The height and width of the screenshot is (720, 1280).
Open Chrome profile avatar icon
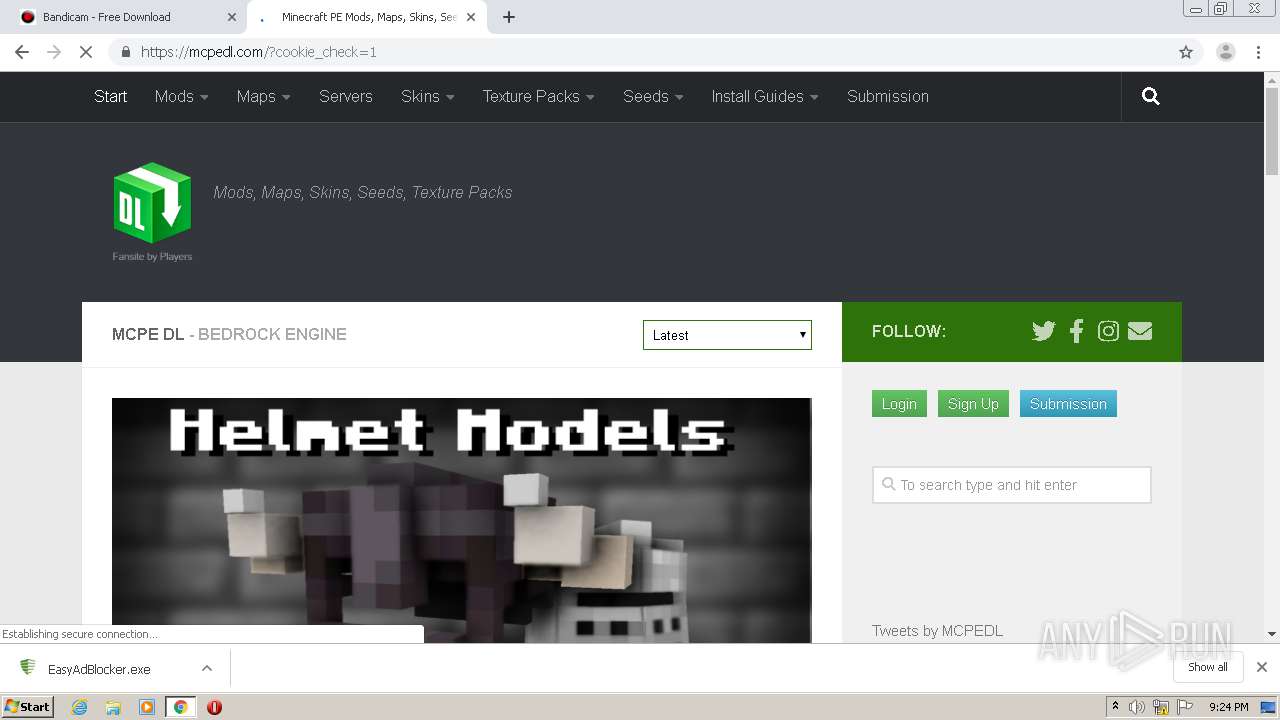(x=1226, y=52)
